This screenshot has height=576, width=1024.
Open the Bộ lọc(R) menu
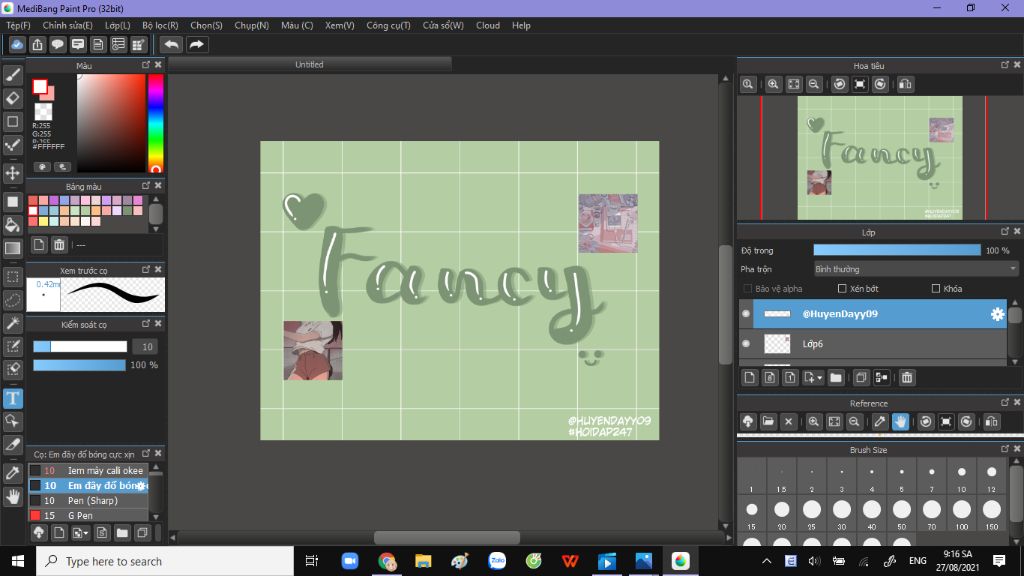(x=160, y=25)
